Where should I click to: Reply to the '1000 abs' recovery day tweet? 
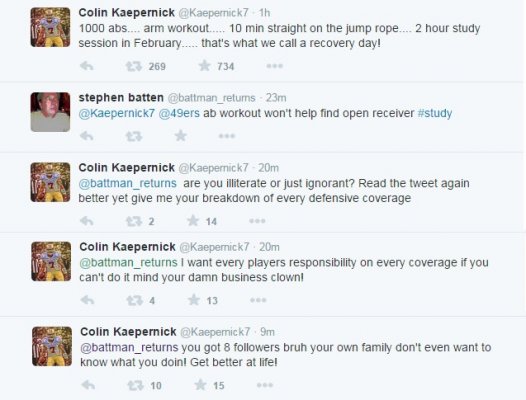point(87,66)
